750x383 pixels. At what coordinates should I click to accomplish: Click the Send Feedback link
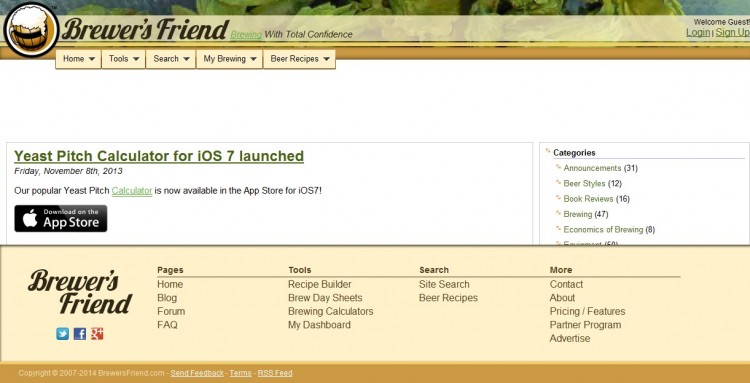point(197,373)
